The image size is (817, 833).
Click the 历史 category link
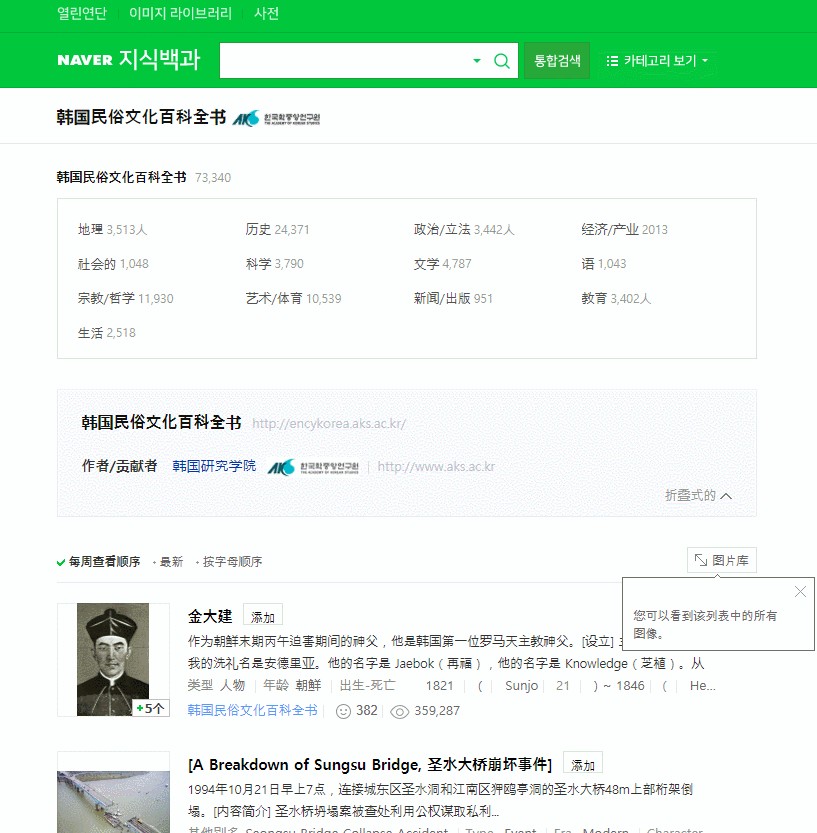pos(258,230)
